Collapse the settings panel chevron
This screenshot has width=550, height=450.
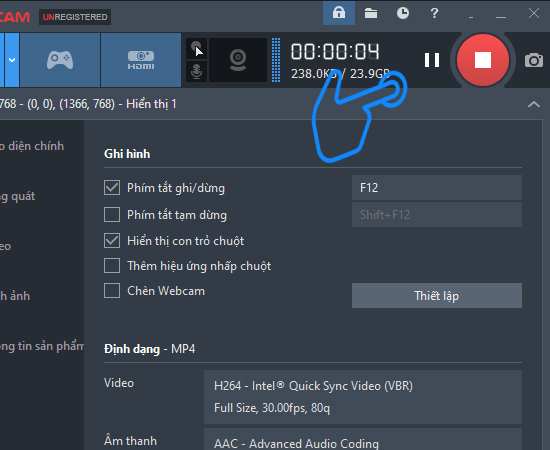point(534,104)
